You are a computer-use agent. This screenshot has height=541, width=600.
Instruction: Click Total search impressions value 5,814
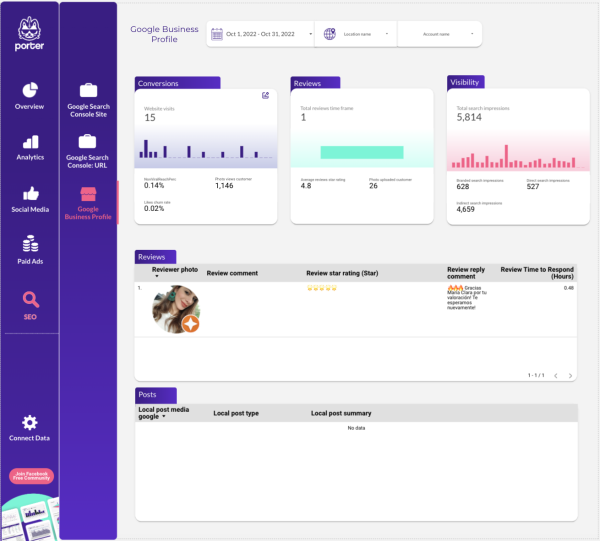(x=469, y=117)
